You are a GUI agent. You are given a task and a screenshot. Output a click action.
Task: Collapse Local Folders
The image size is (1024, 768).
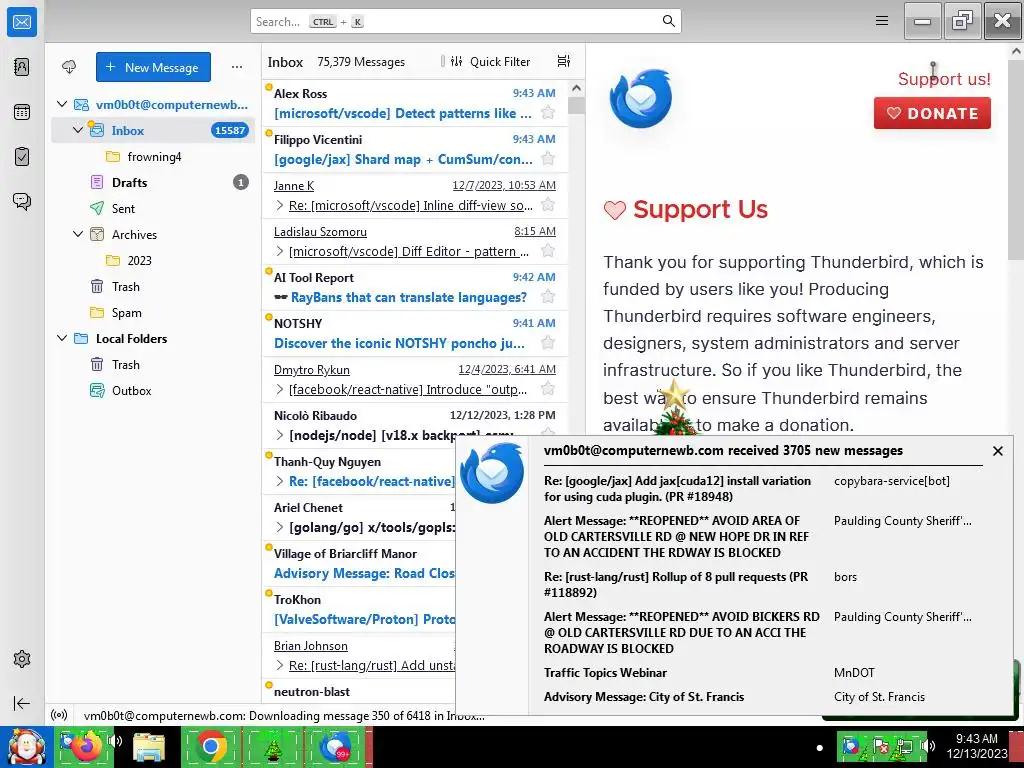pos(62,338)
